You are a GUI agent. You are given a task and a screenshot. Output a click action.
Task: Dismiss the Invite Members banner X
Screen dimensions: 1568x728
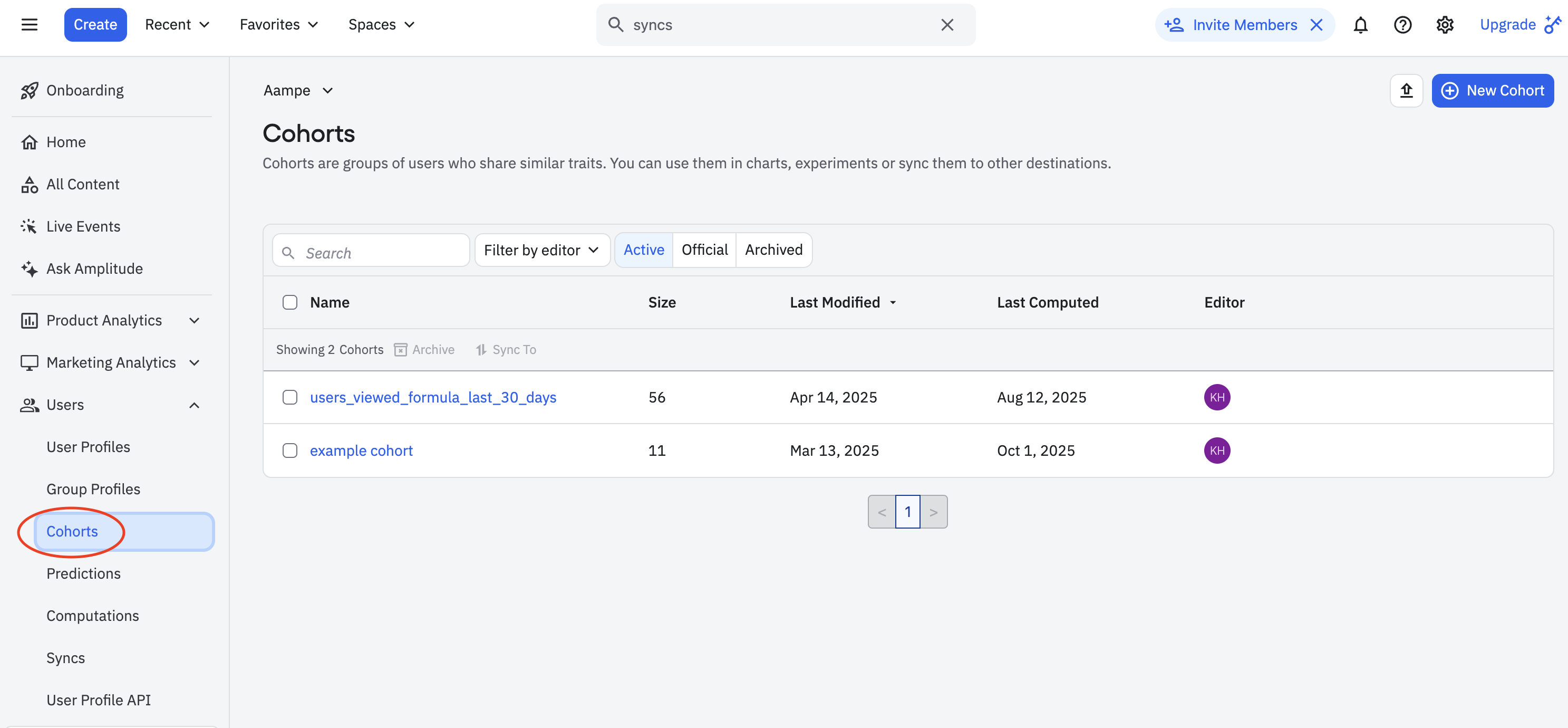click(x=1316, y=24)
